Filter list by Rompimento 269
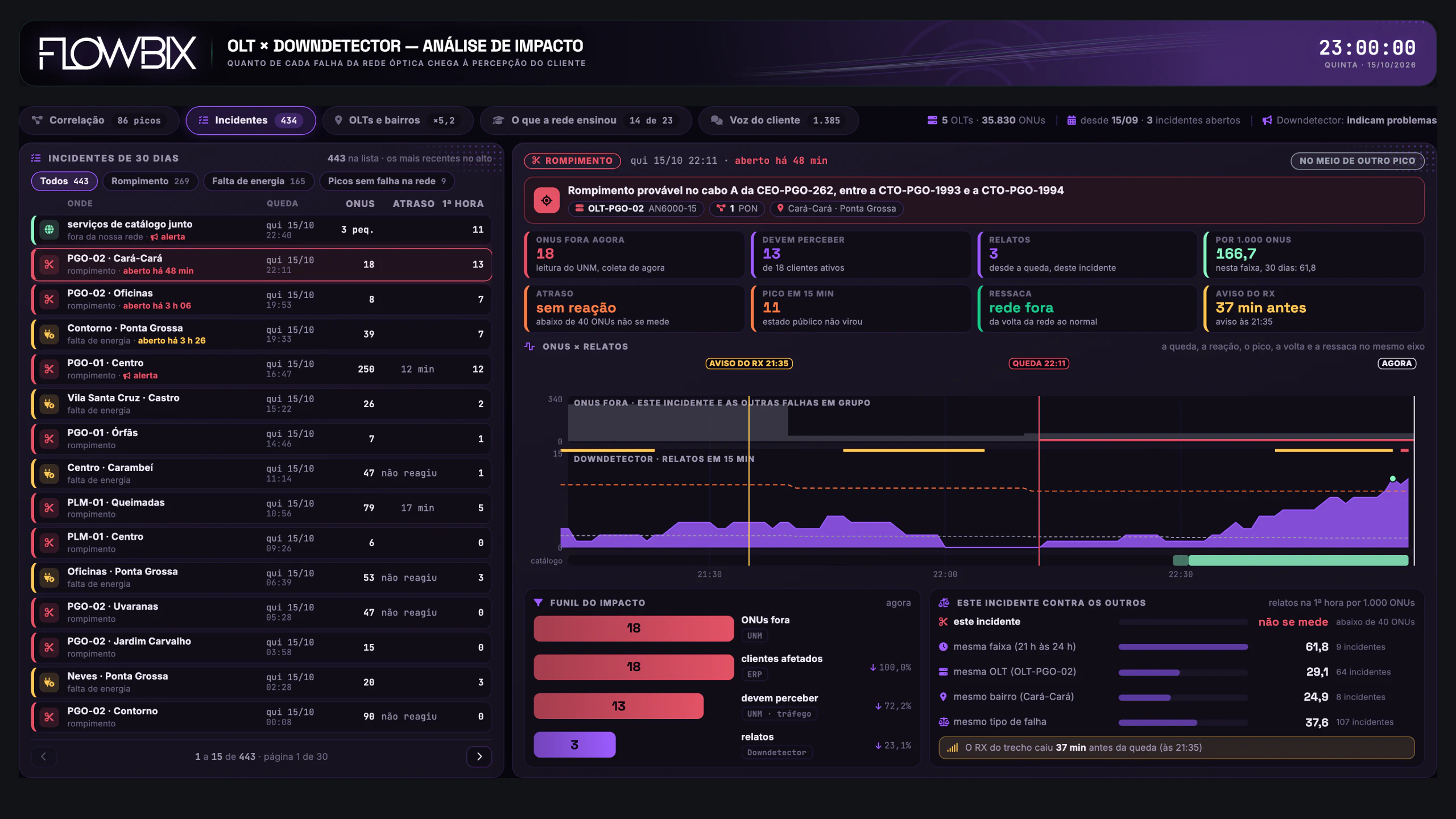Screen dimensions: 1456x819 [x=150, y=181]
